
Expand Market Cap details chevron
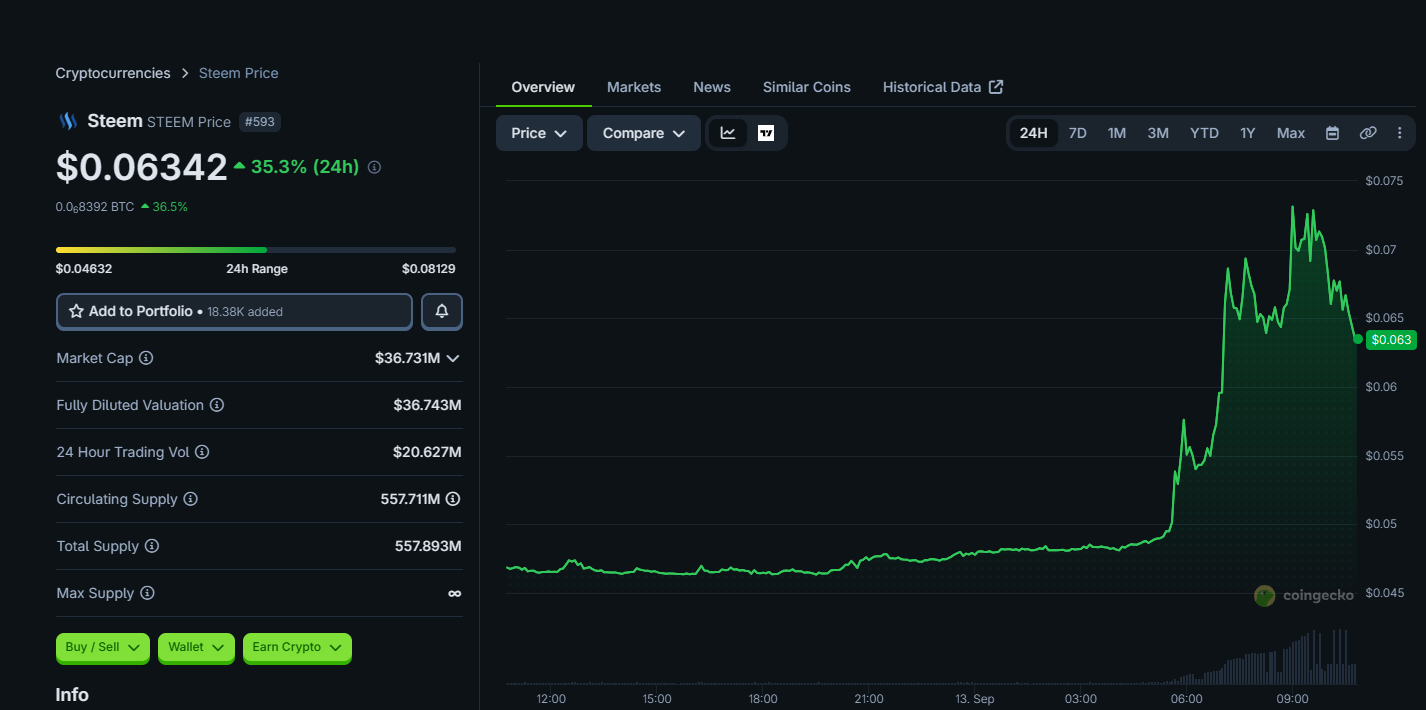point(453,358)
